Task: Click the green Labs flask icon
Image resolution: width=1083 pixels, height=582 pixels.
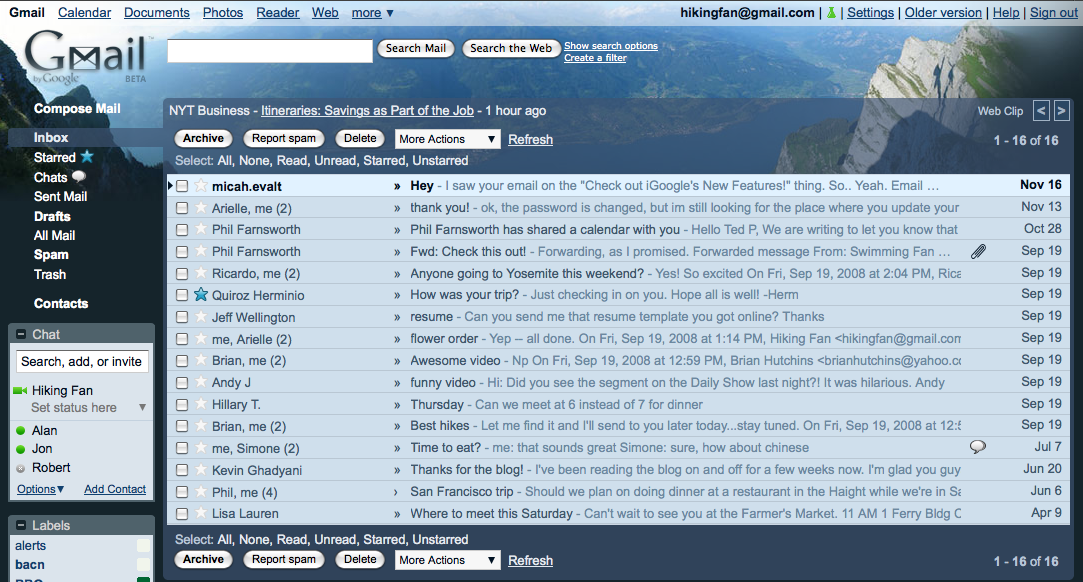Action: pos(831,12)
